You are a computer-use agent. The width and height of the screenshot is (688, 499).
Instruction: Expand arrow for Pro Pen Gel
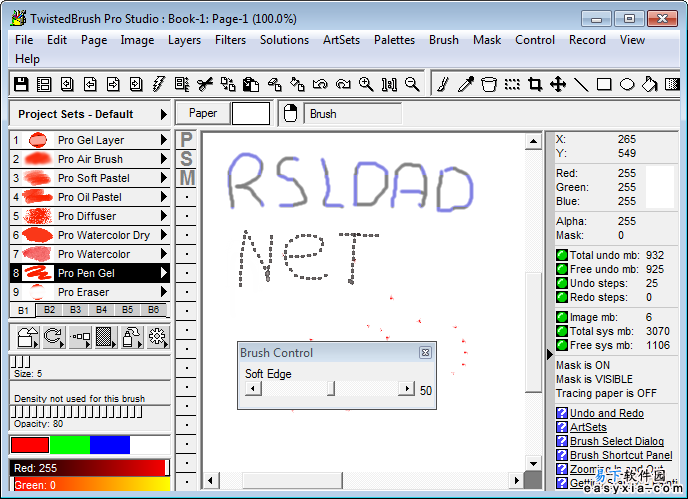(164, 273)
